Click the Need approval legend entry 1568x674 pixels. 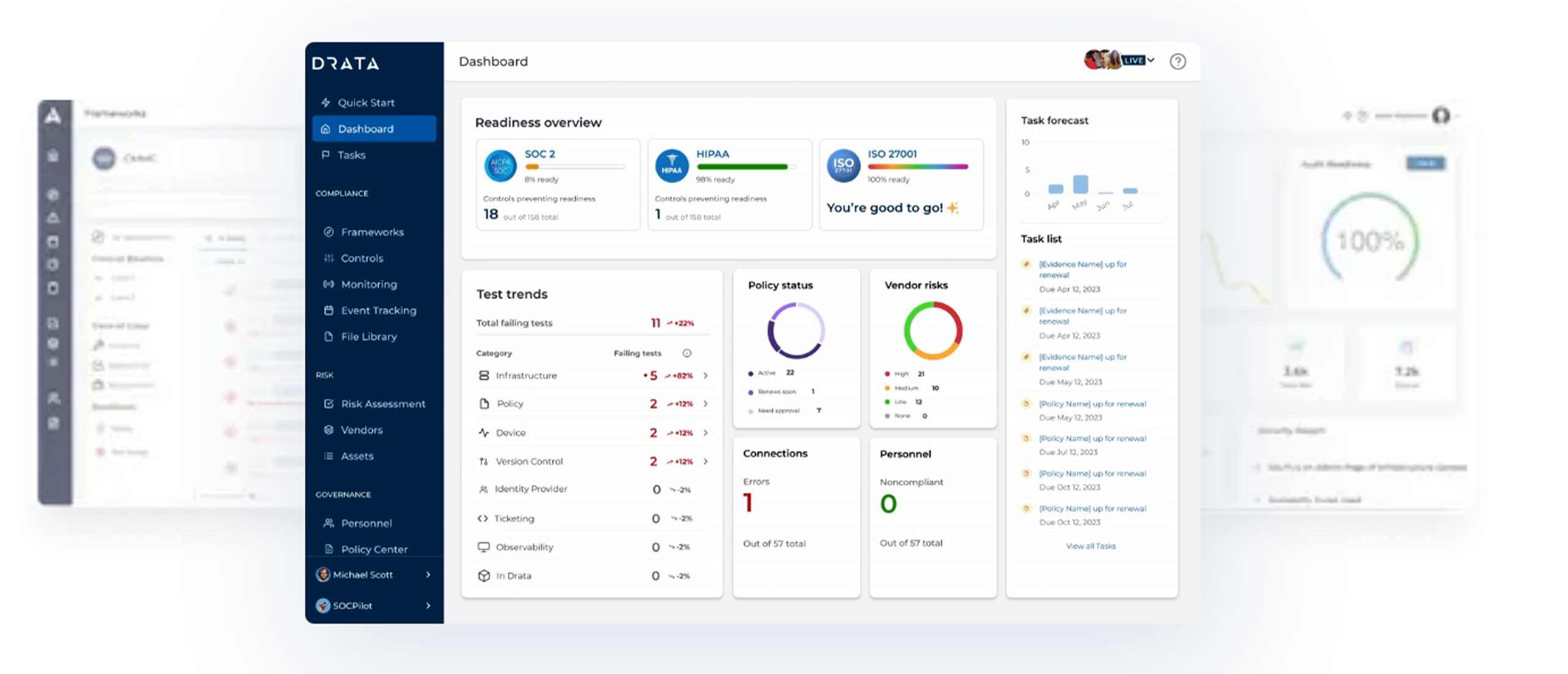(x=785, y=411)
